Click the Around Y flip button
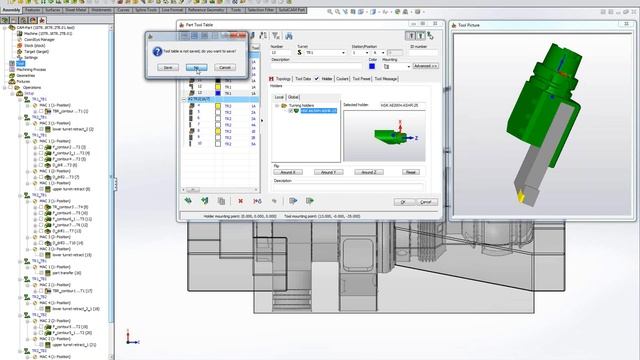 click(329, 172)
